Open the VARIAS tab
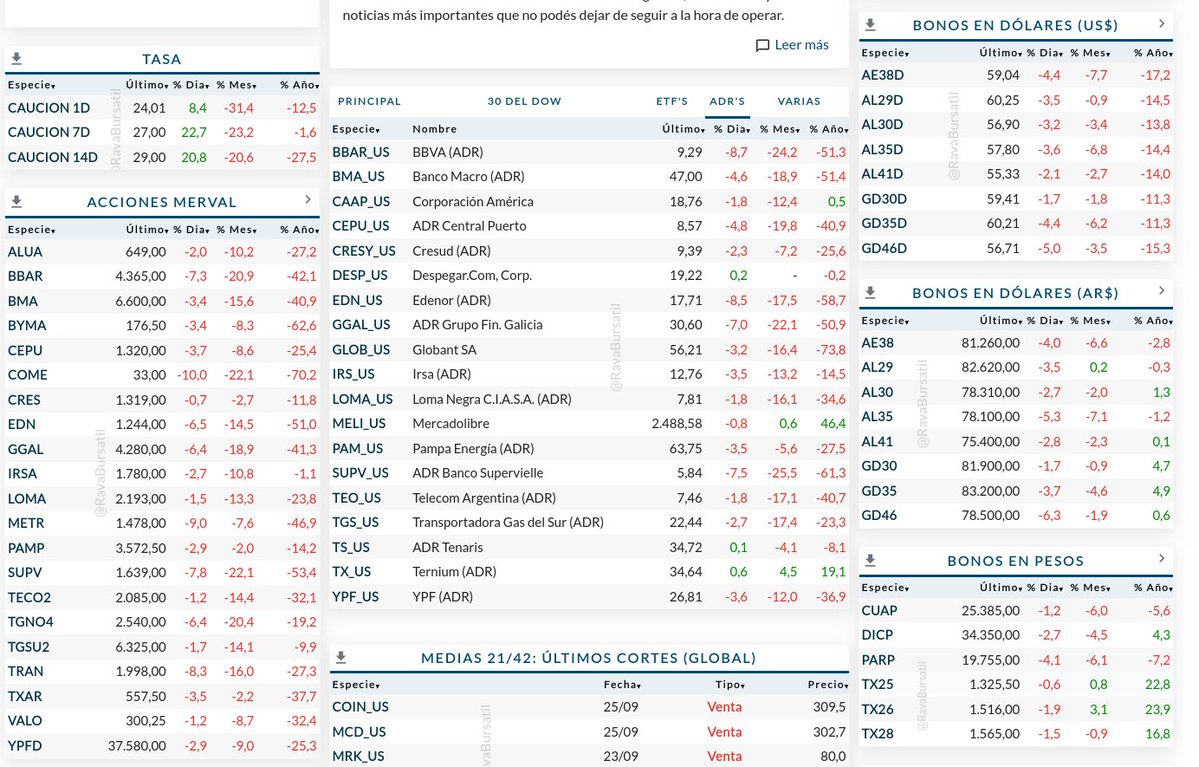1199x767 pixels. [799, 101]
